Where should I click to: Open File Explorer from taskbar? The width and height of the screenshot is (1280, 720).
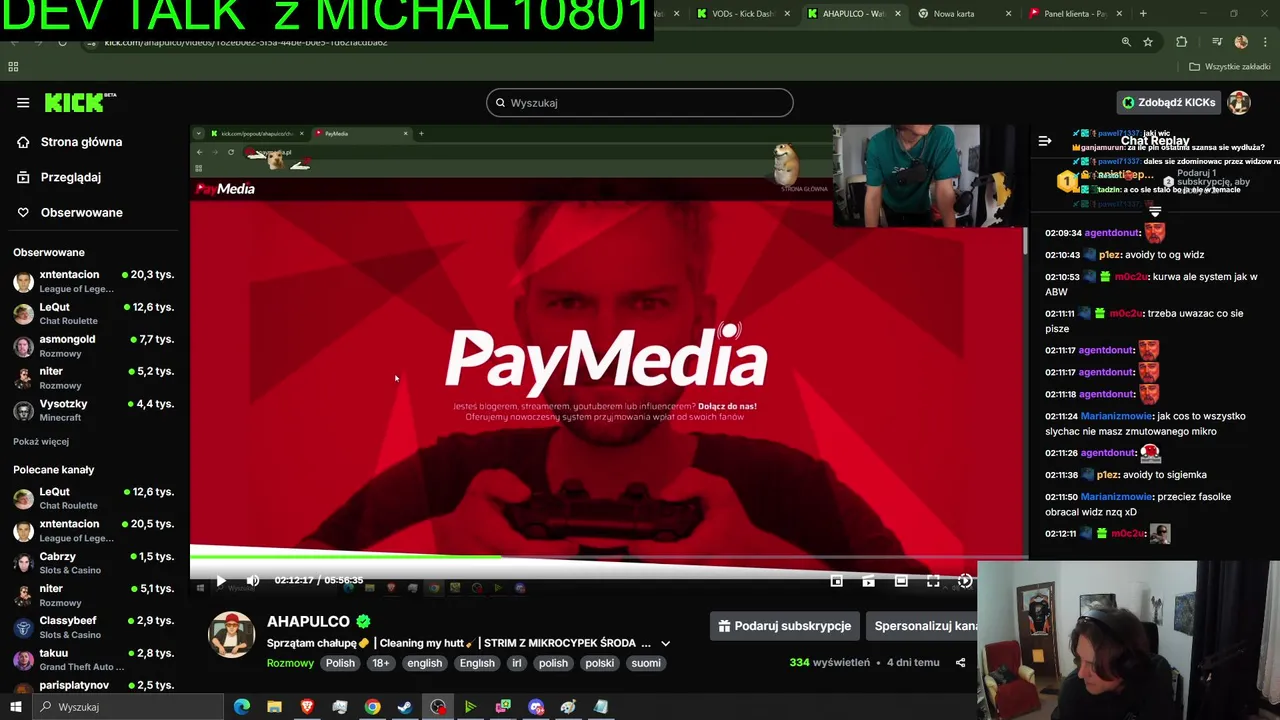click(274, 707)
